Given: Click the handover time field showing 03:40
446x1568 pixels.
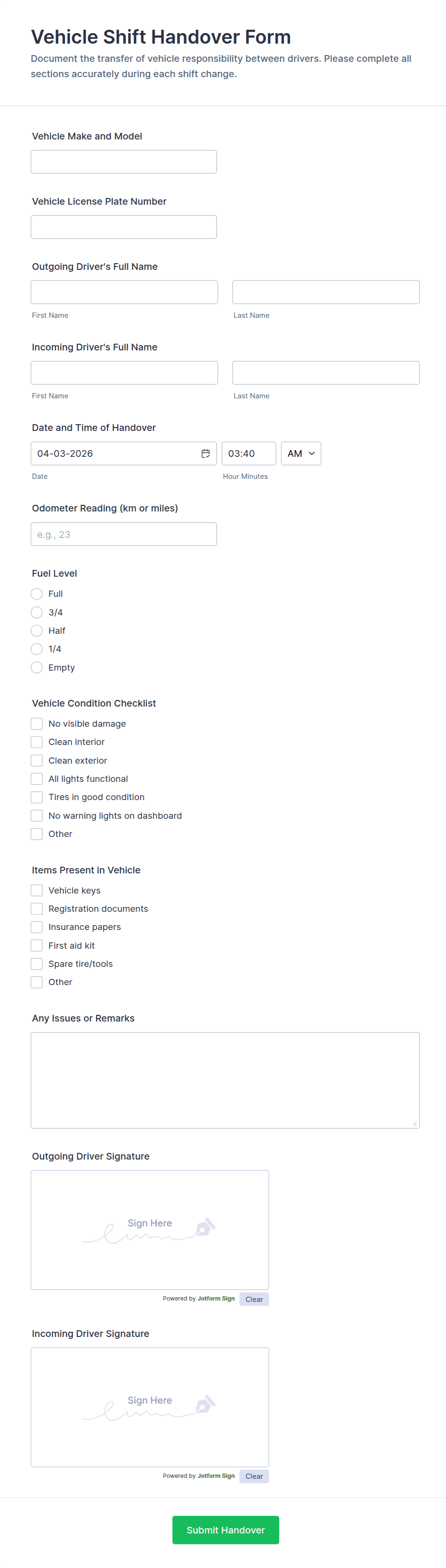Looking at the screenshot, I should 248,453.
